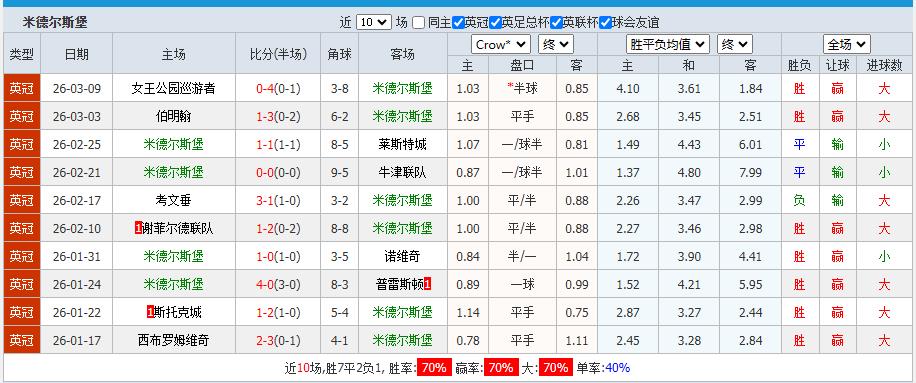Click the date 26-01-31
This screenshot has width=916, height=383.
tap(77, 256)
